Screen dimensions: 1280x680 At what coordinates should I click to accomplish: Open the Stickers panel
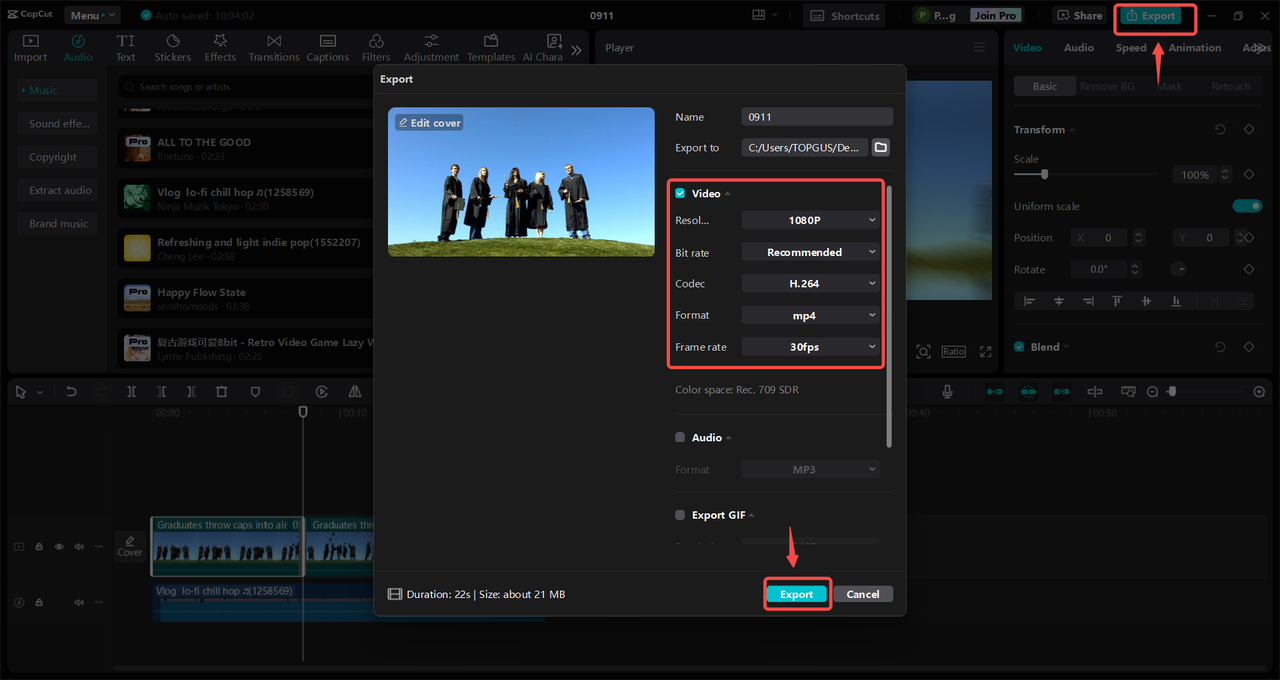pos(172,48)
